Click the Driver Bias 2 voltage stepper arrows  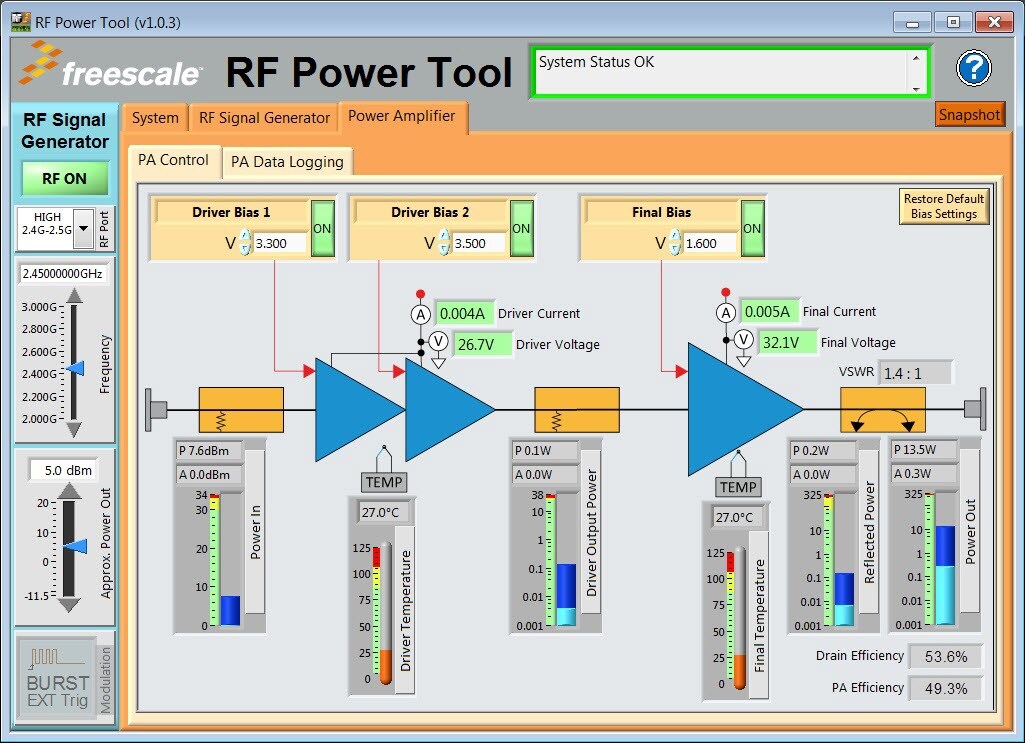[444, 243]
